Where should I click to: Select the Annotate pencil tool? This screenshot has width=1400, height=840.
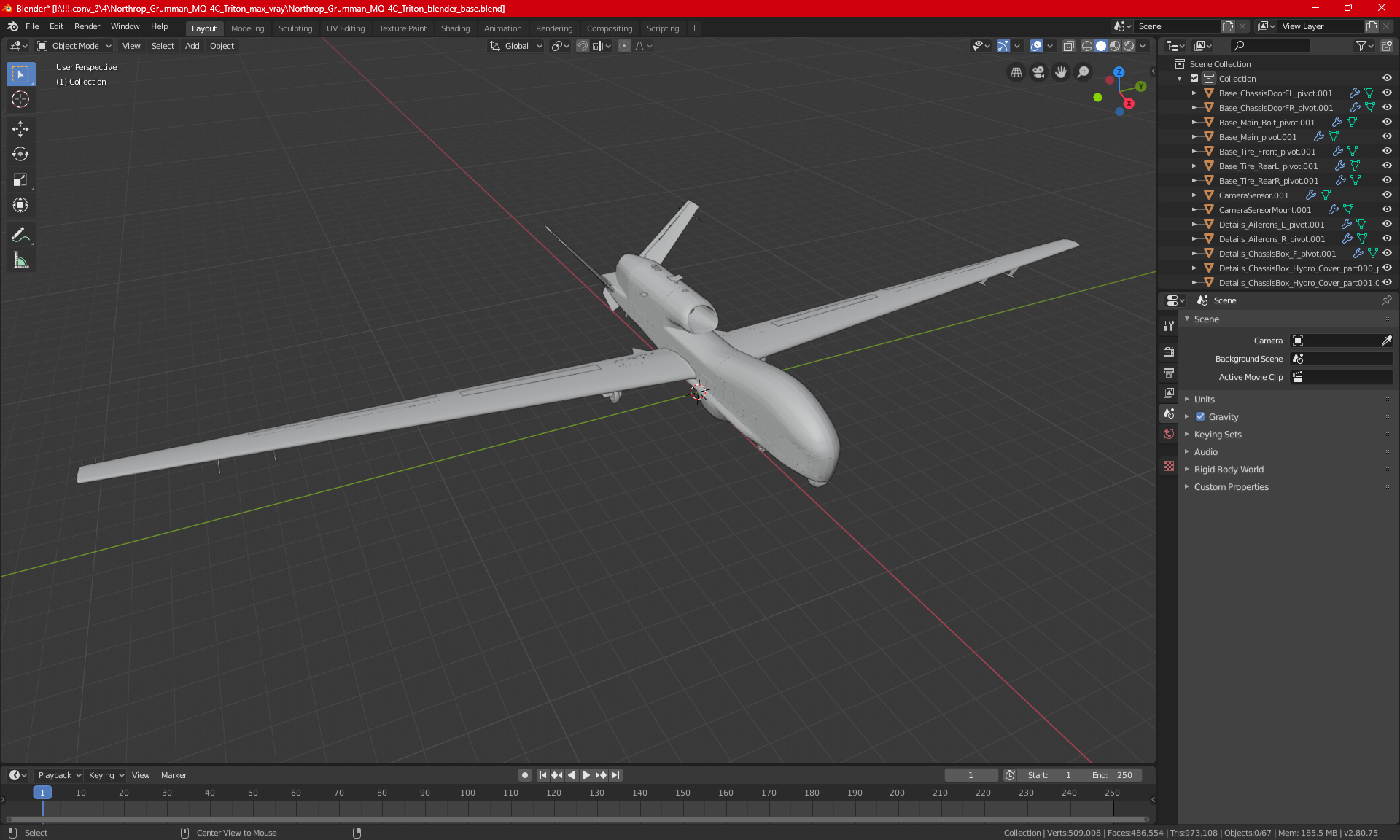click(20, 235)
